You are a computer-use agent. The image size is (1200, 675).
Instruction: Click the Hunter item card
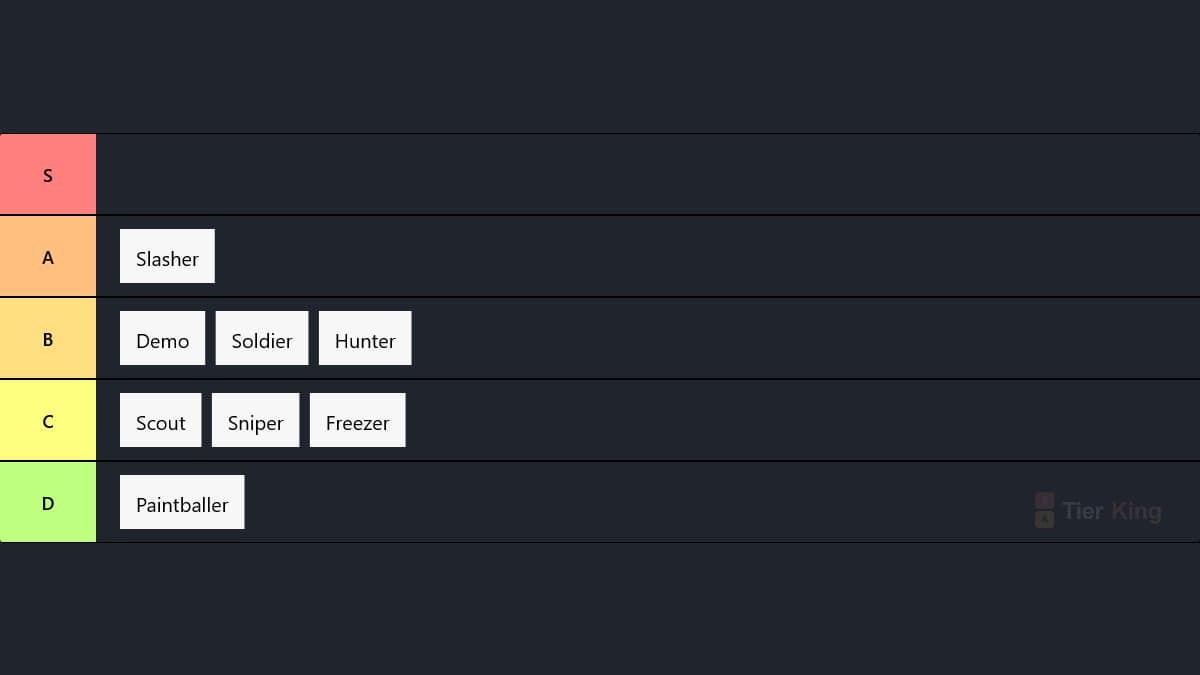(x=365, y=339)
